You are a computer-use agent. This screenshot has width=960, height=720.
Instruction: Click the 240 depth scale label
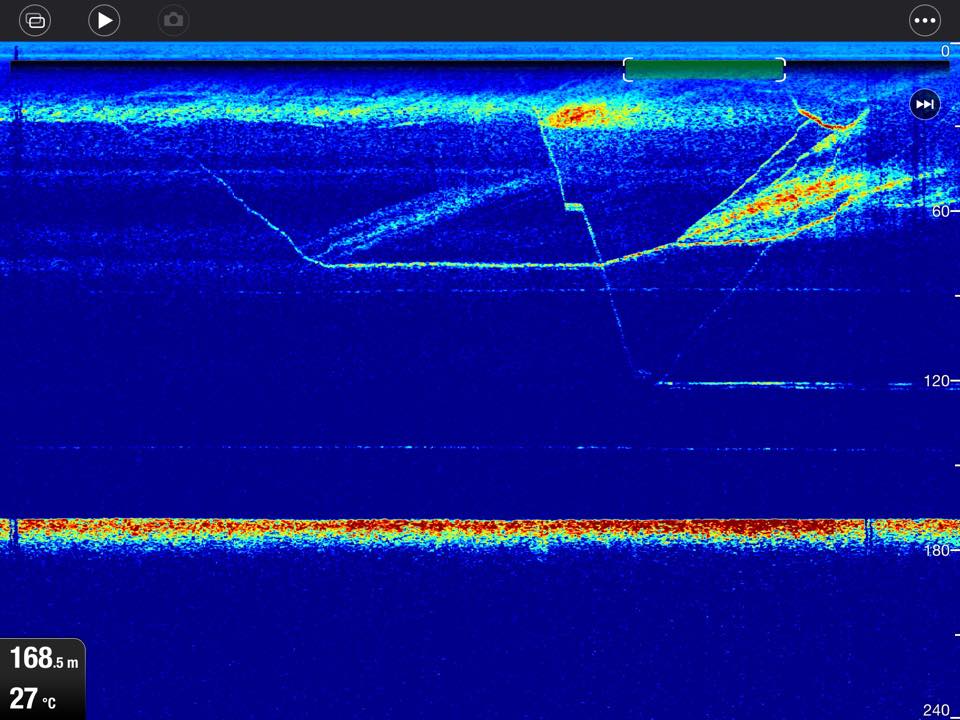click(x=937, y=710)
